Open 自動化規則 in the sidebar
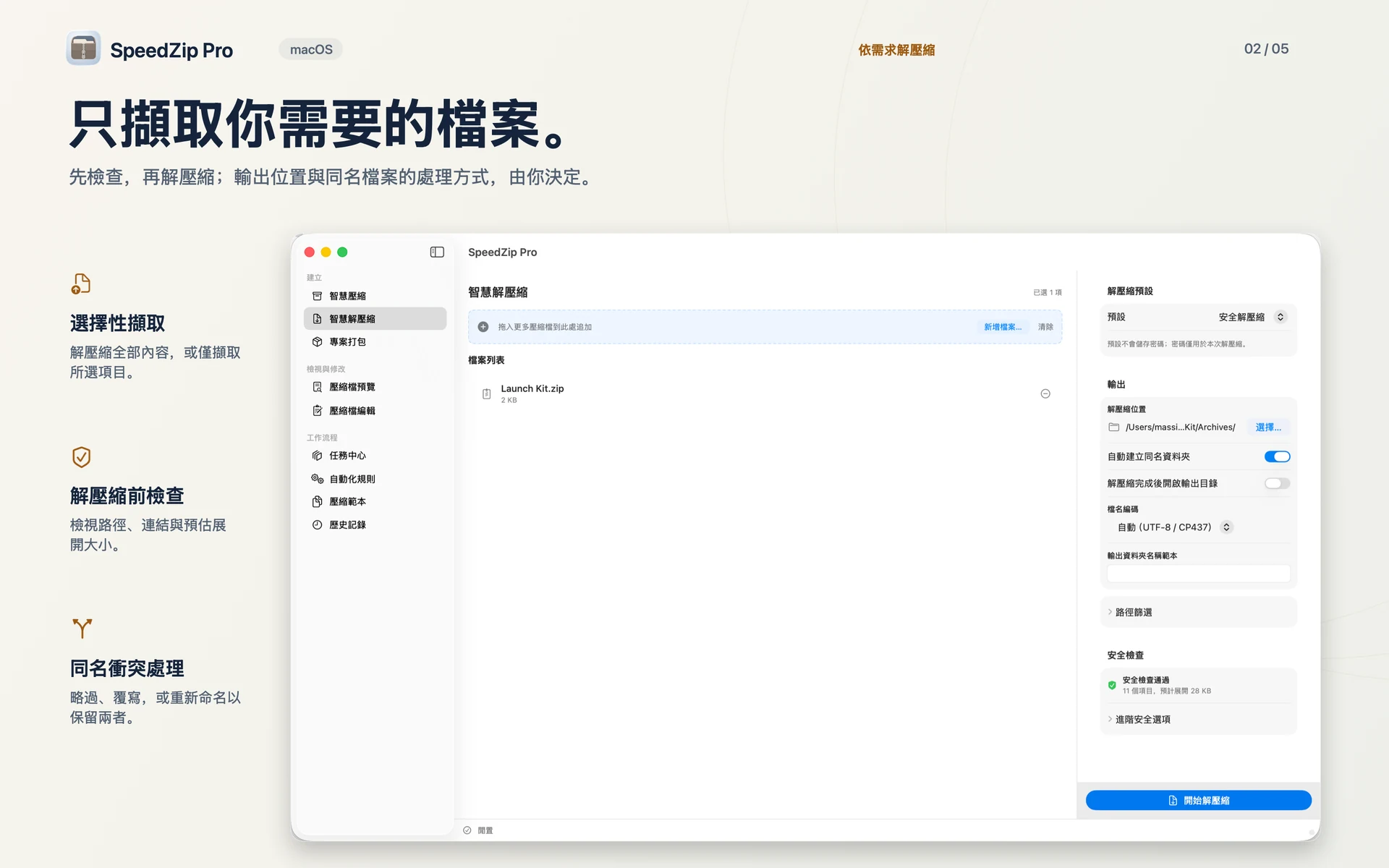Viewport: 1389px width, 868px height. [375, 479]
